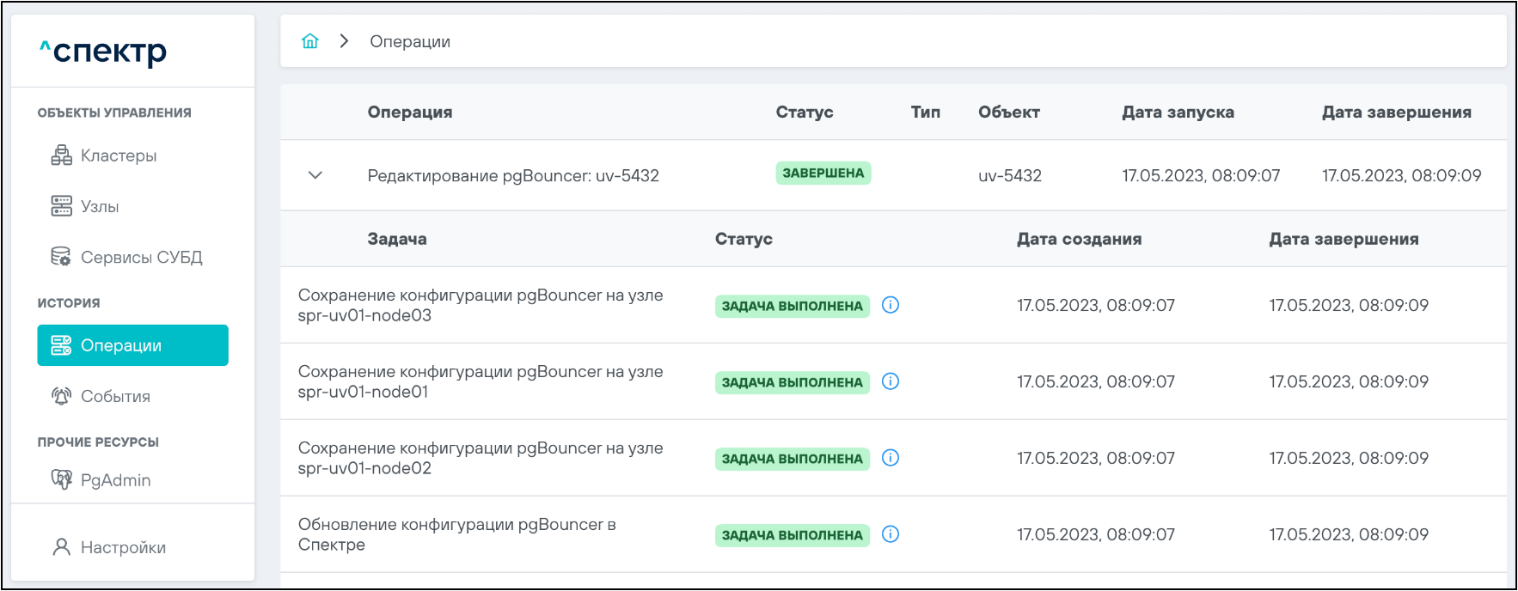The image size is (1518, 591).
Task: Click the PgAdmin elephant icon
Action: coord(62,480)
